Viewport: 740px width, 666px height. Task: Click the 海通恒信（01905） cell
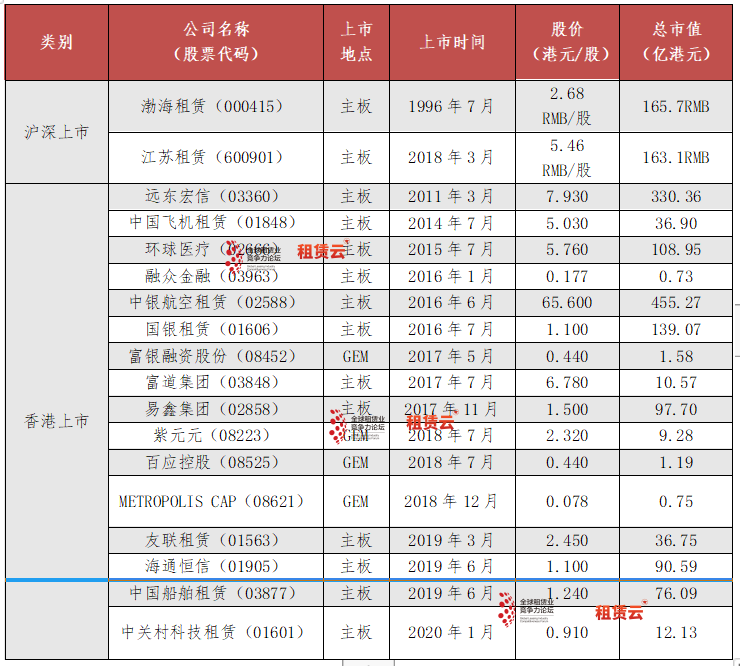click(216, 566)
